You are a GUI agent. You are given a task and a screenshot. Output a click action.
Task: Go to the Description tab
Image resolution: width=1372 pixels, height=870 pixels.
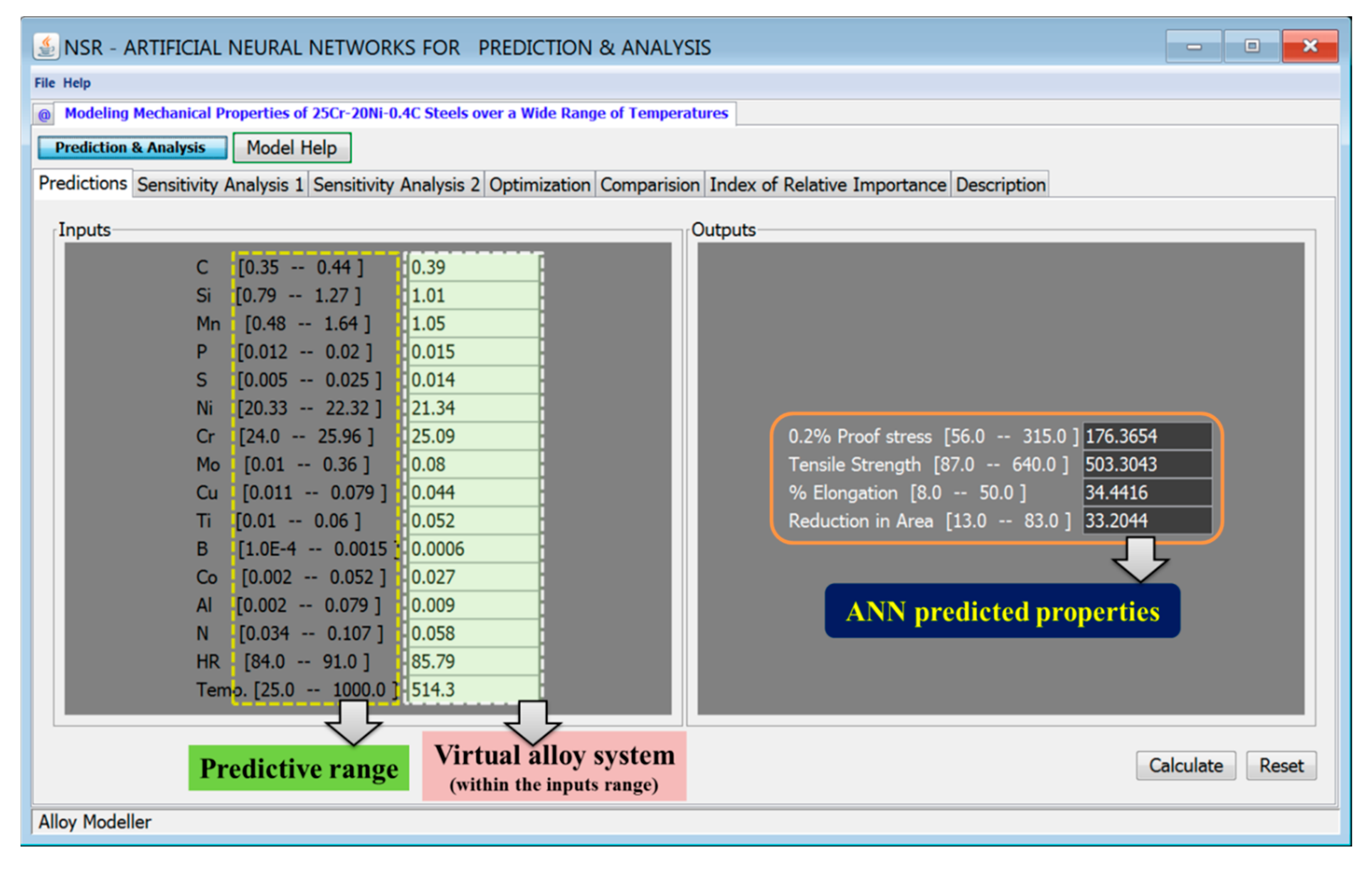tap(1000, 185)
